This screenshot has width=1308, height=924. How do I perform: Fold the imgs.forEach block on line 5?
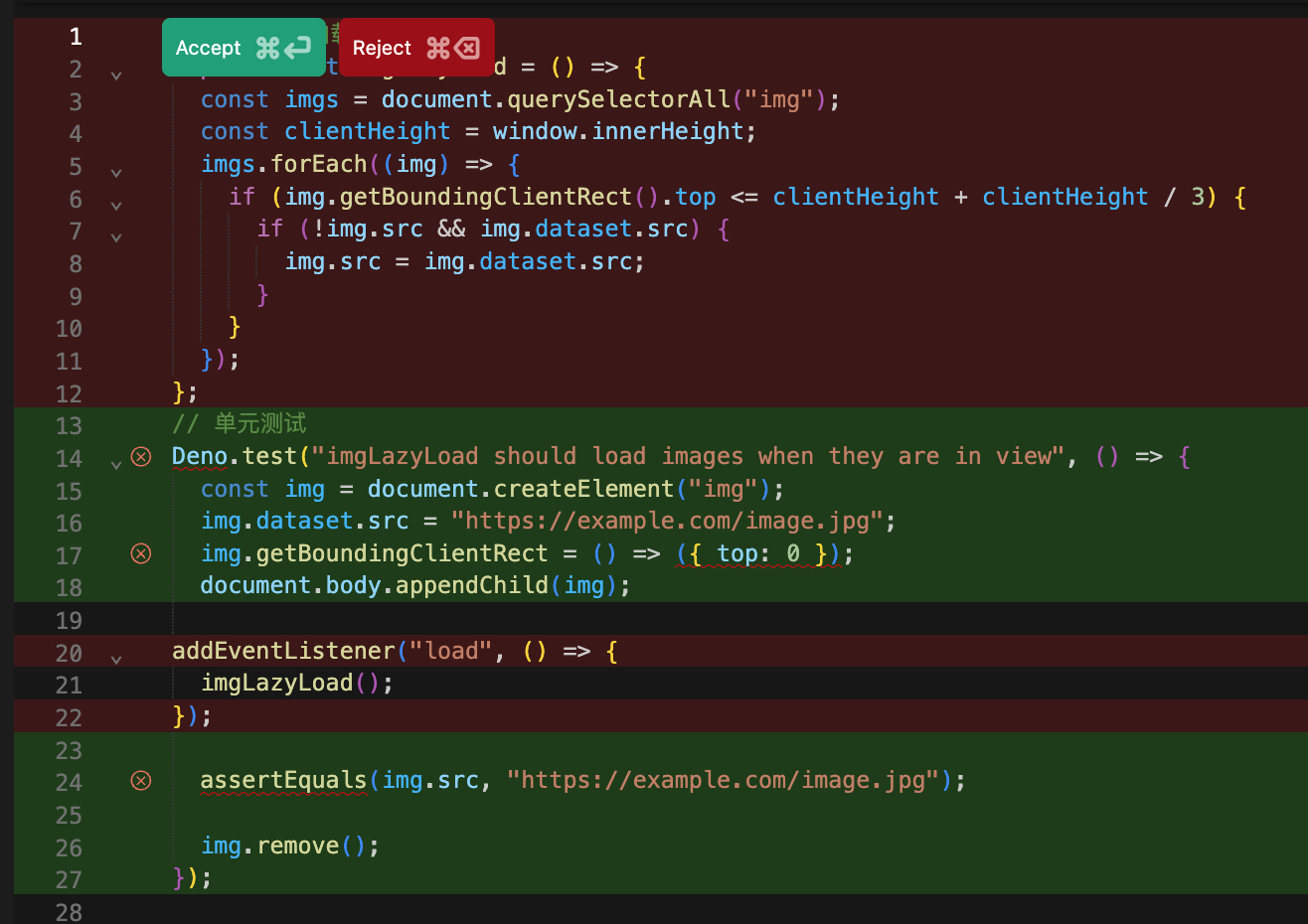(x=116, y=173)
